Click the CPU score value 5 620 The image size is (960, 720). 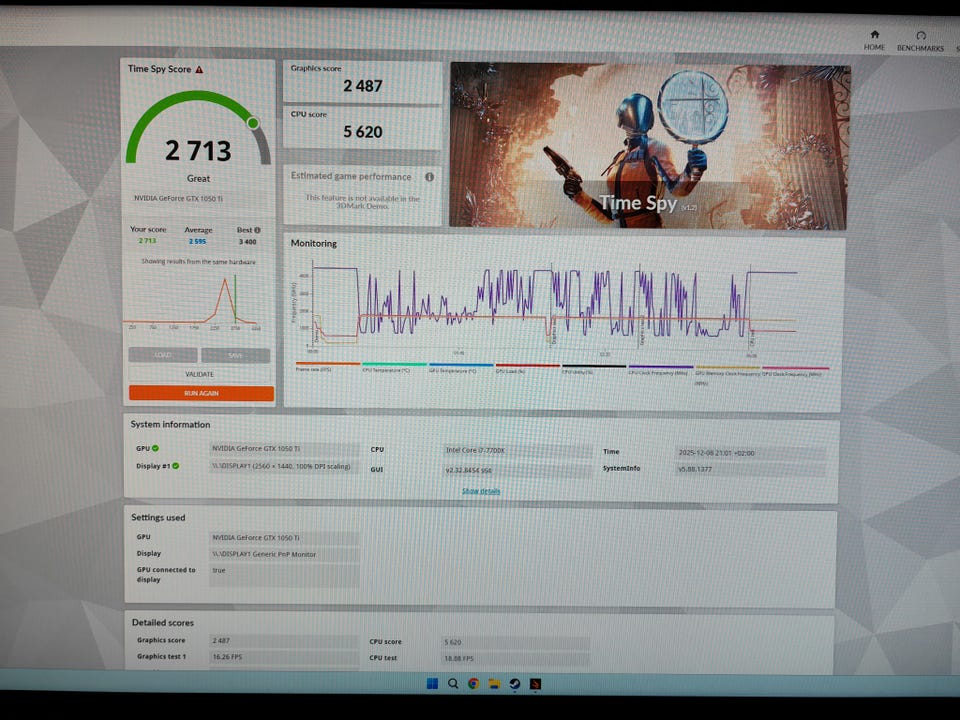362,132
